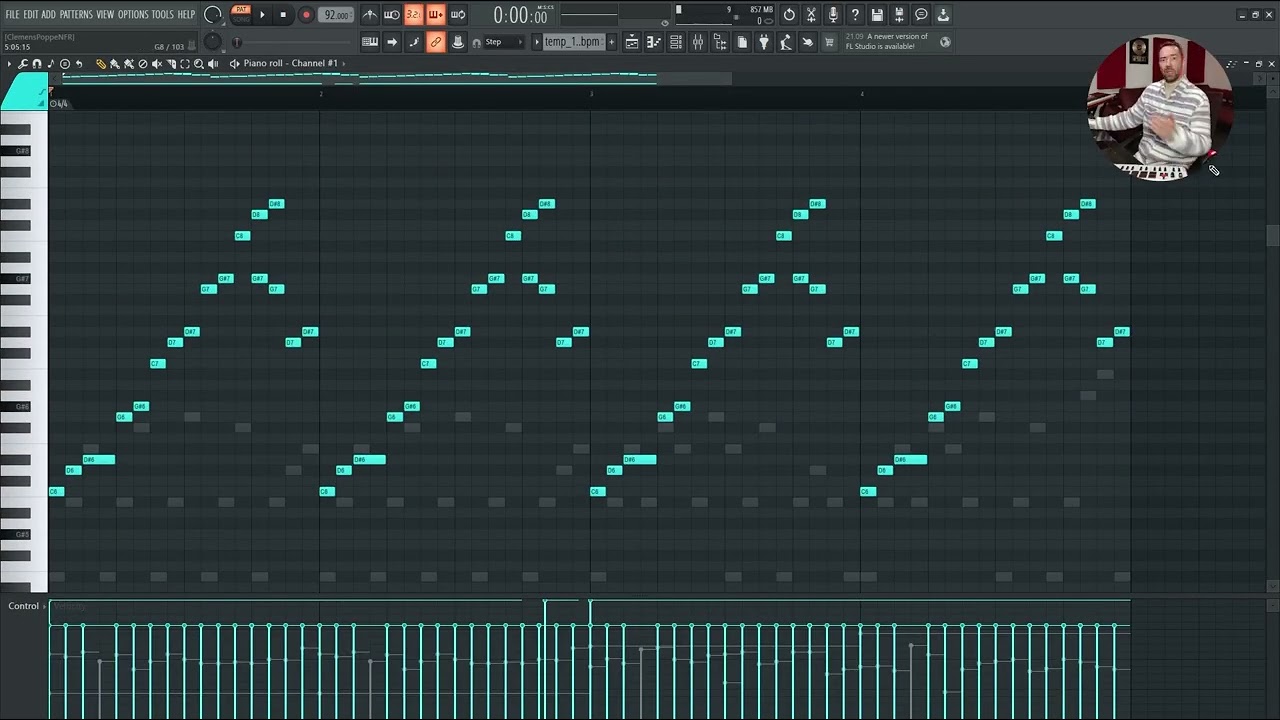This screenshot has width=1280, height=720.
Task: Switch between PAT and SONG mode
Action: [x=241, y=14]
